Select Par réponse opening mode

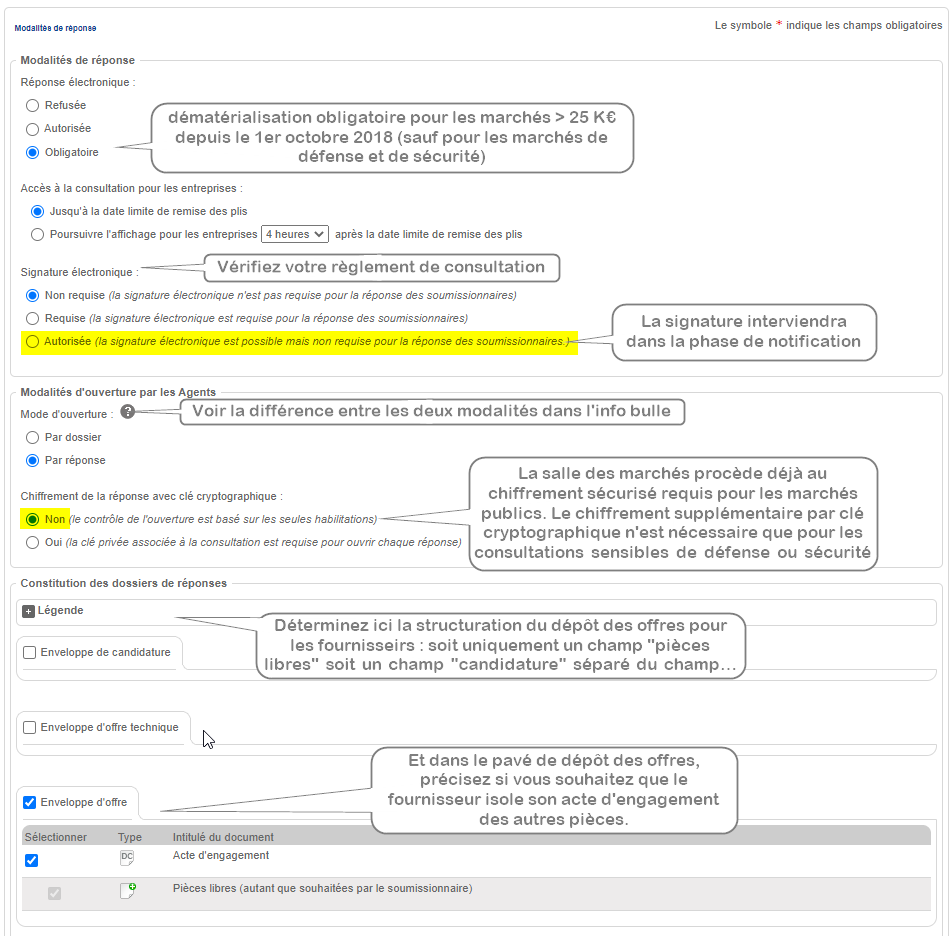[x=33, y=460]
